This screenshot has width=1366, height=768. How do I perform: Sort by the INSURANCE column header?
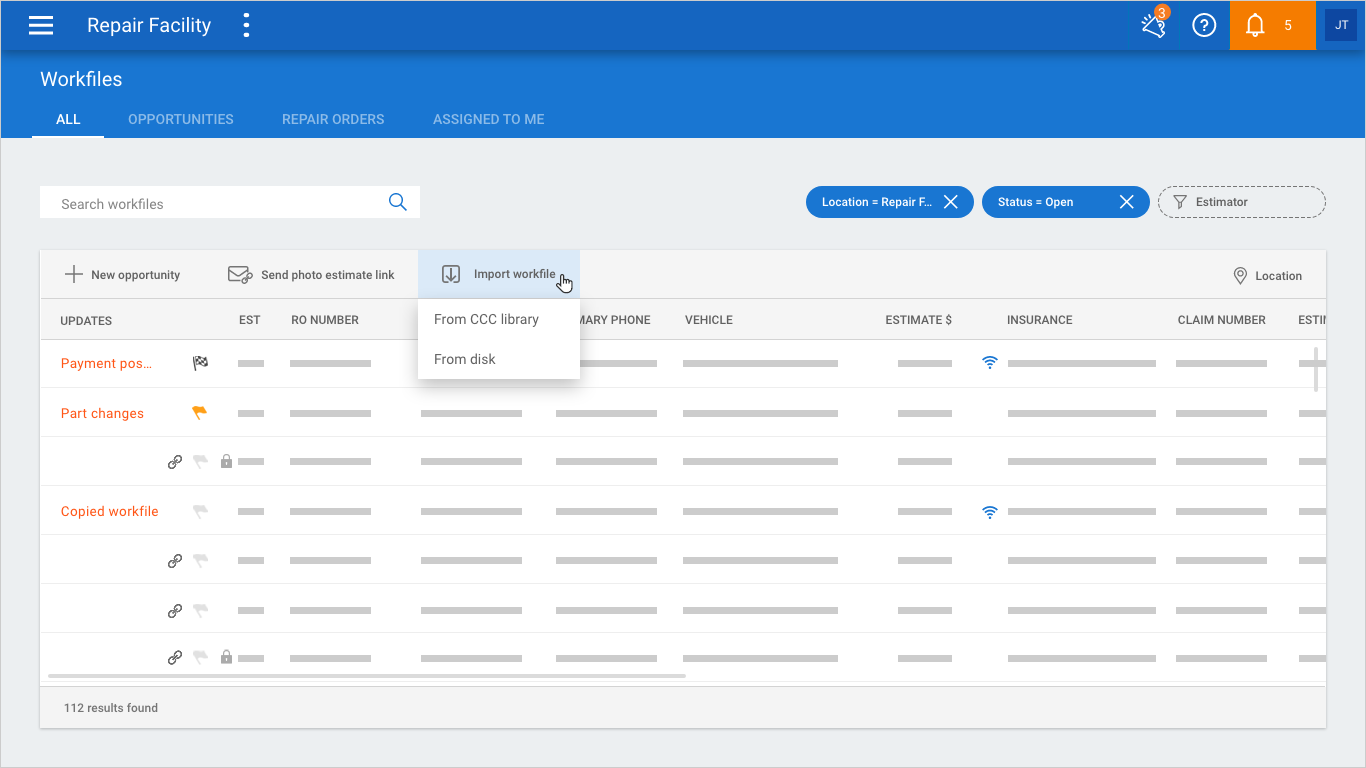coord(1040,320)
